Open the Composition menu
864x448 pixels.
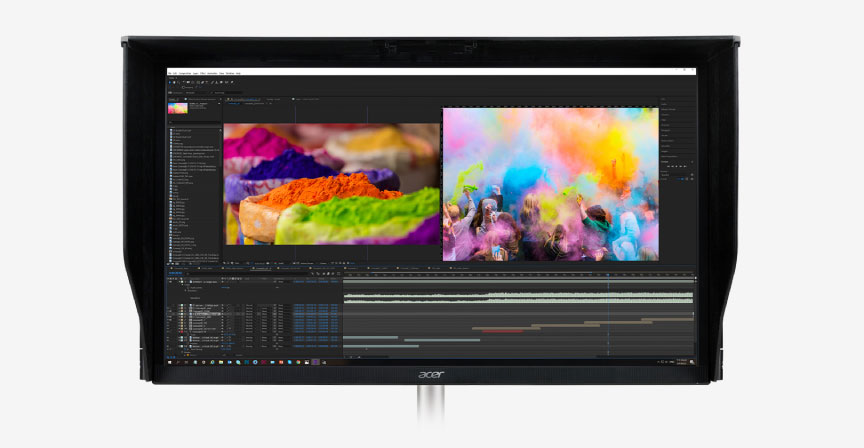(x=185, y=73)
